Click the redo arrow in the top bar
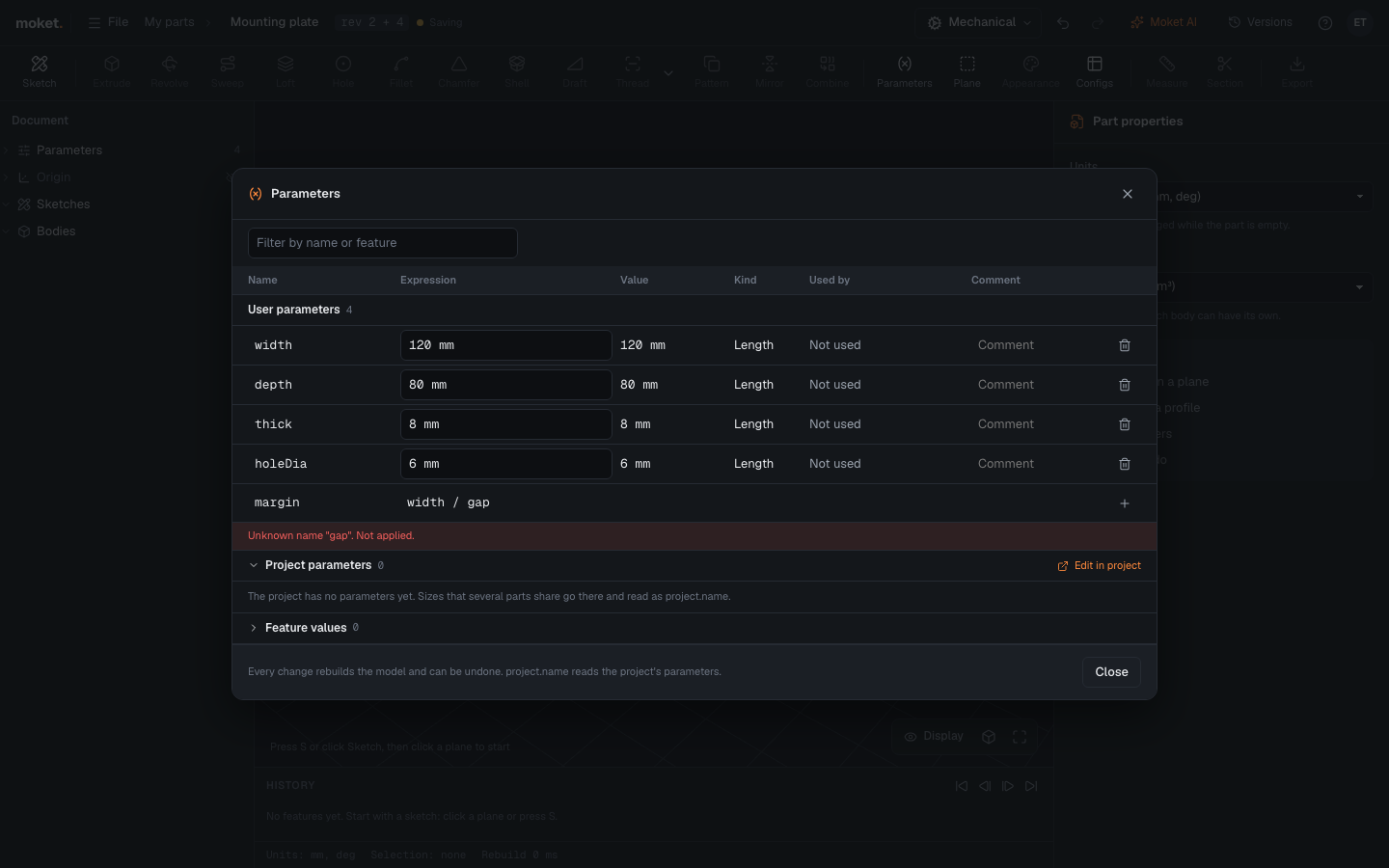The height and width of the screenshot is (868, 1389). tap(1098, 22)
